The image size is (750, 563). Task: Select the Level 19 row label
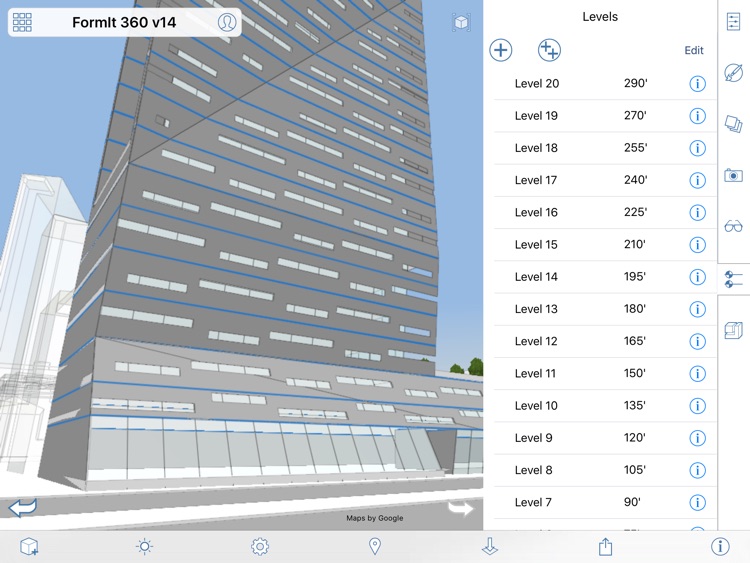tap(536, 115)
